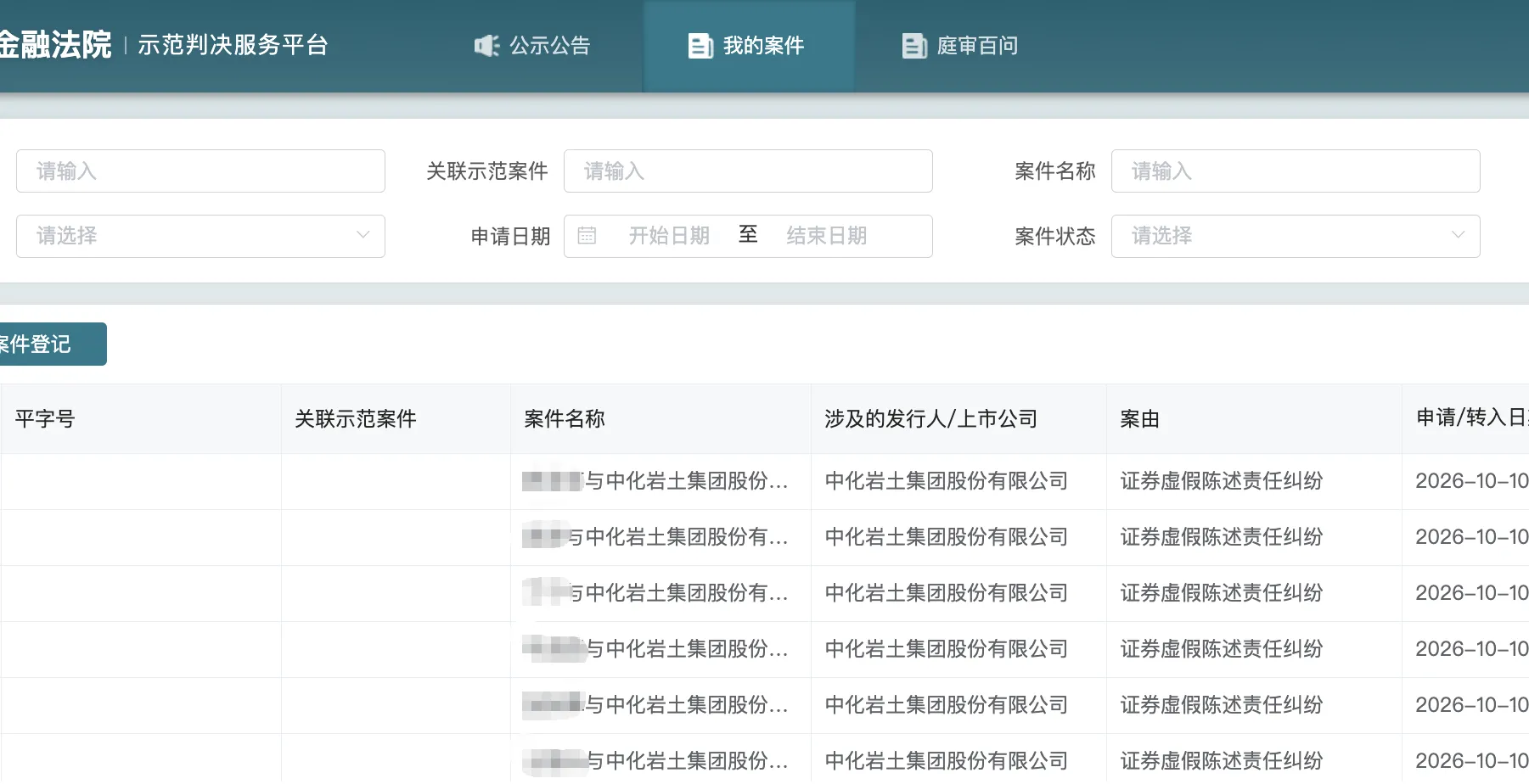Click the 关联示范案件 search input field
Screen dimensions: 1529x784
748,171
